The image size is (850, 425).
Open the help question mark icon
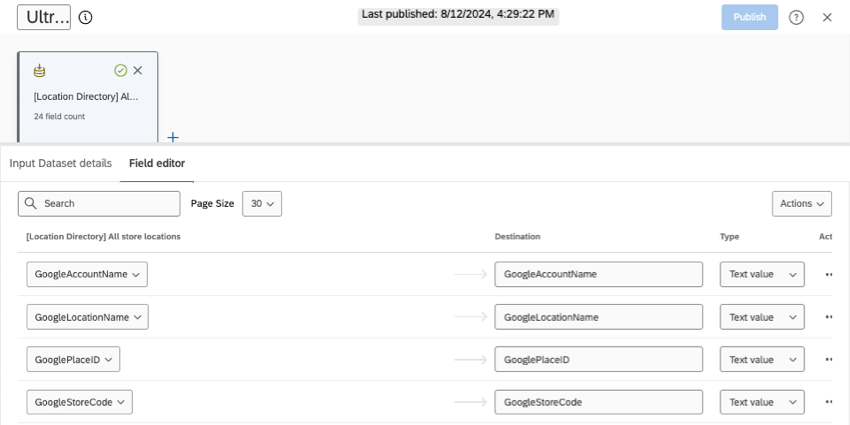coord(796,17)
